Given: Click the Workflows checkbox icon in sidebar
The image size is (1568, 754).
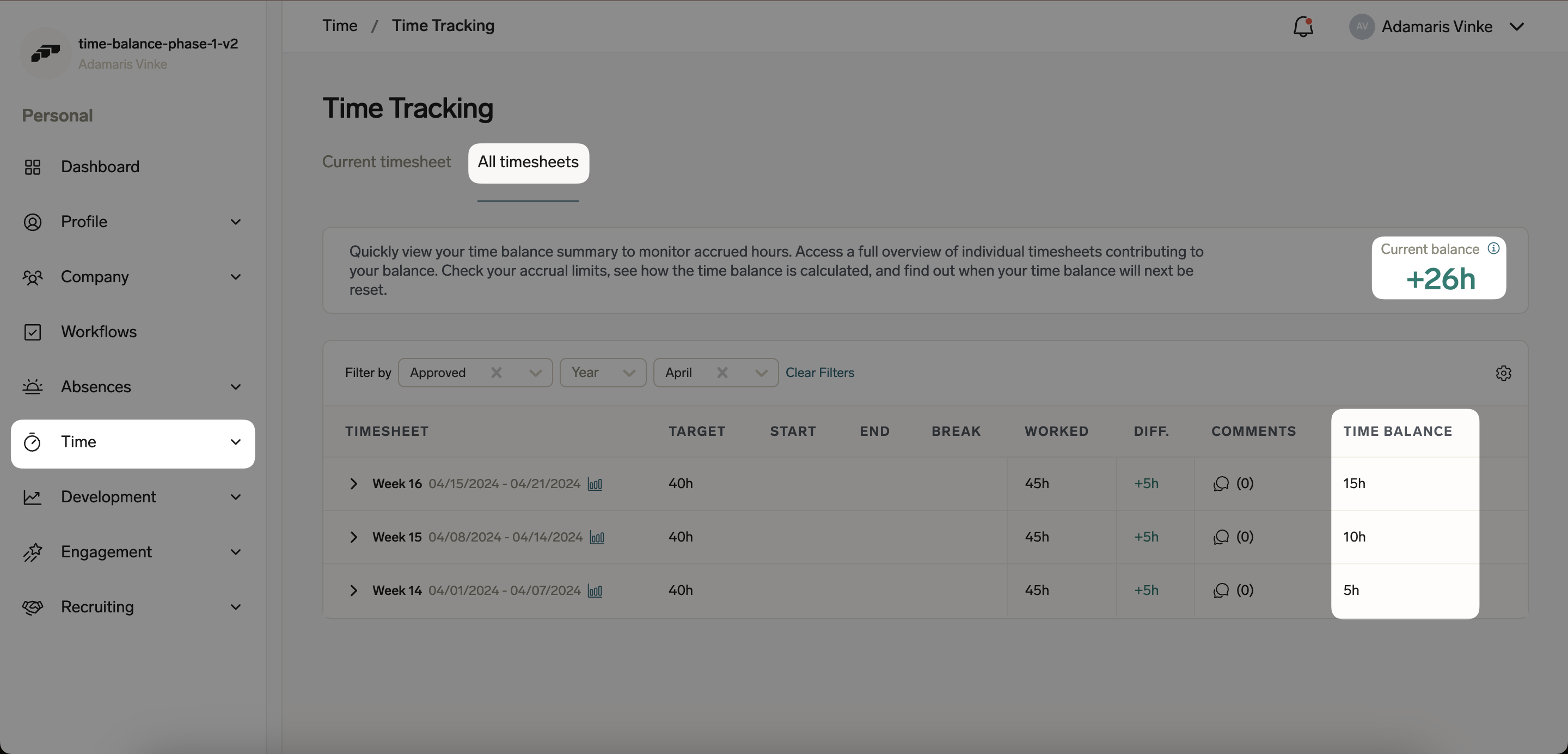Looking at the screenshot, I should pos(33,332).
